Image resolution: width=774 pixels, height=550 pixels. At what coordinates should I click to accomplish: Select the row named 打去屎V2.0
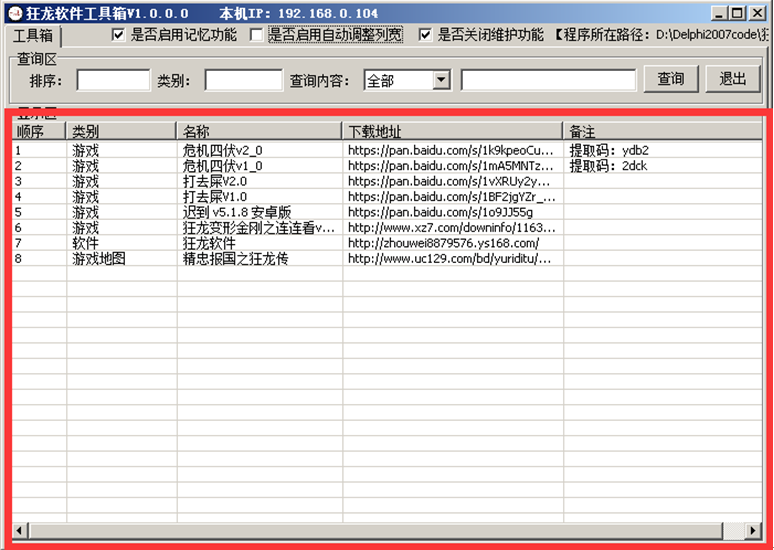(x=387, y=181)
